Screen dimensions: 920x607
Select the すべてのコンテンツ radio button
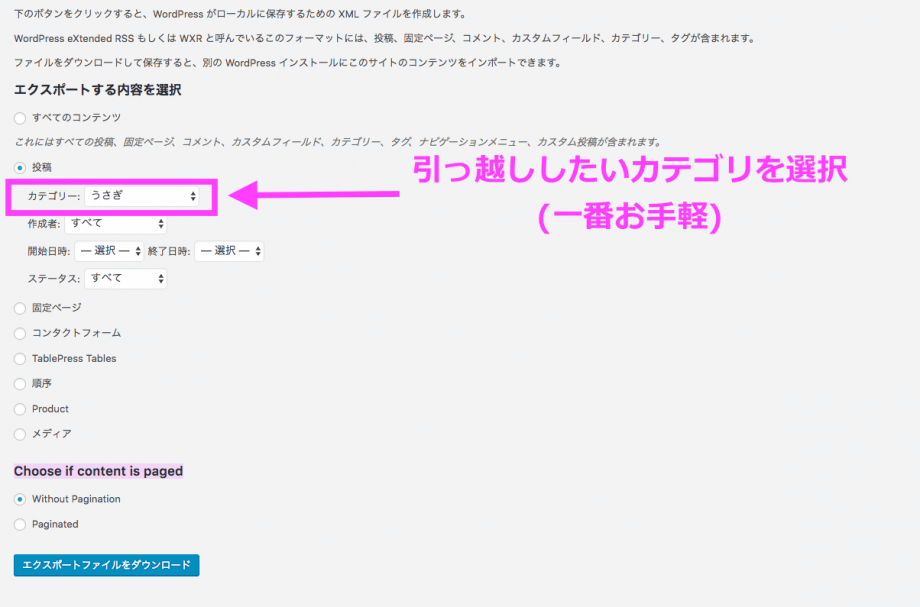point(20,118)
